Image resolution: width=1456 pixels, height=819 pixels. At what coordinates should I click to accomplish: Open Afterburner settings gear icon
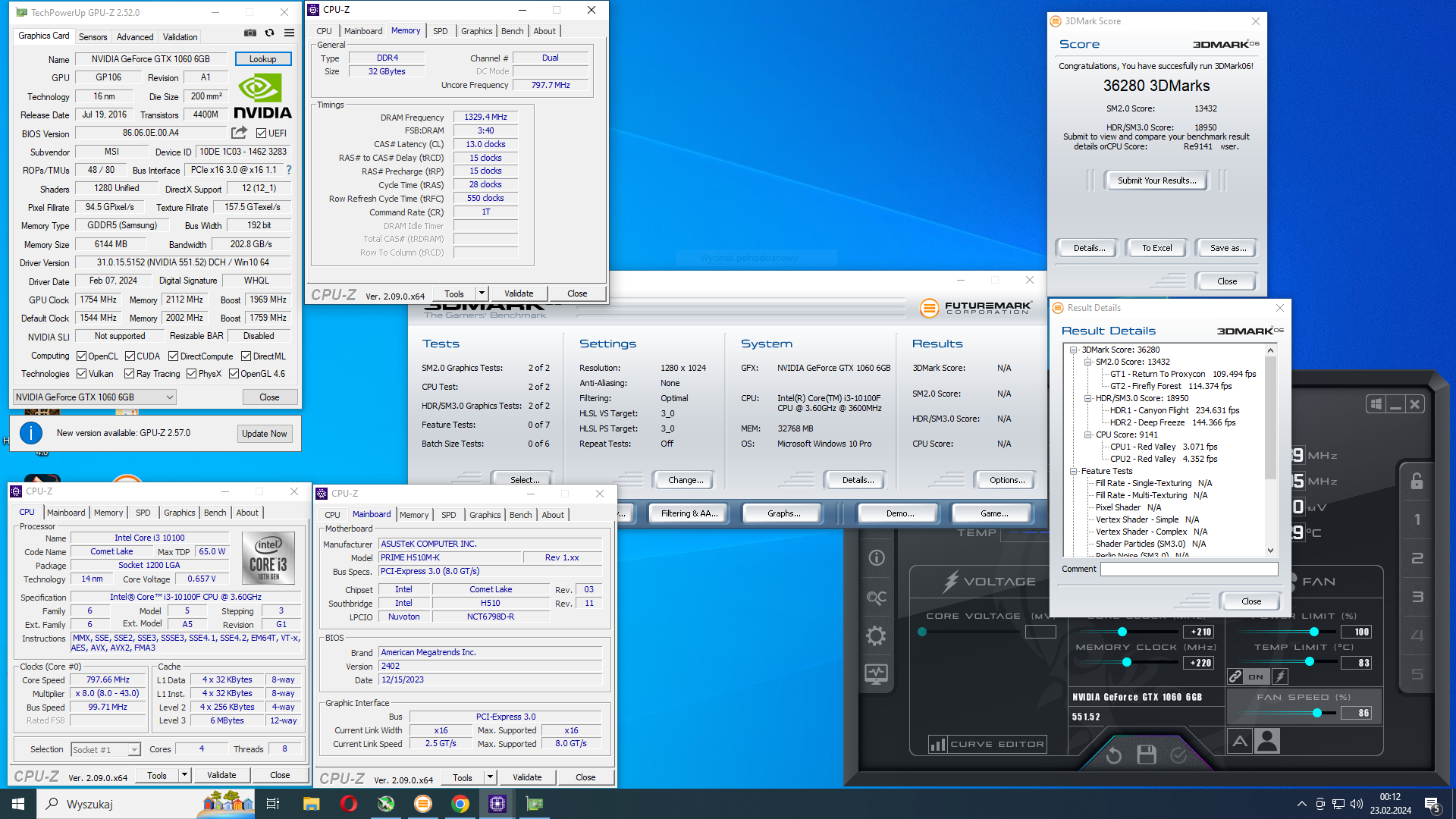click(876, 635)
